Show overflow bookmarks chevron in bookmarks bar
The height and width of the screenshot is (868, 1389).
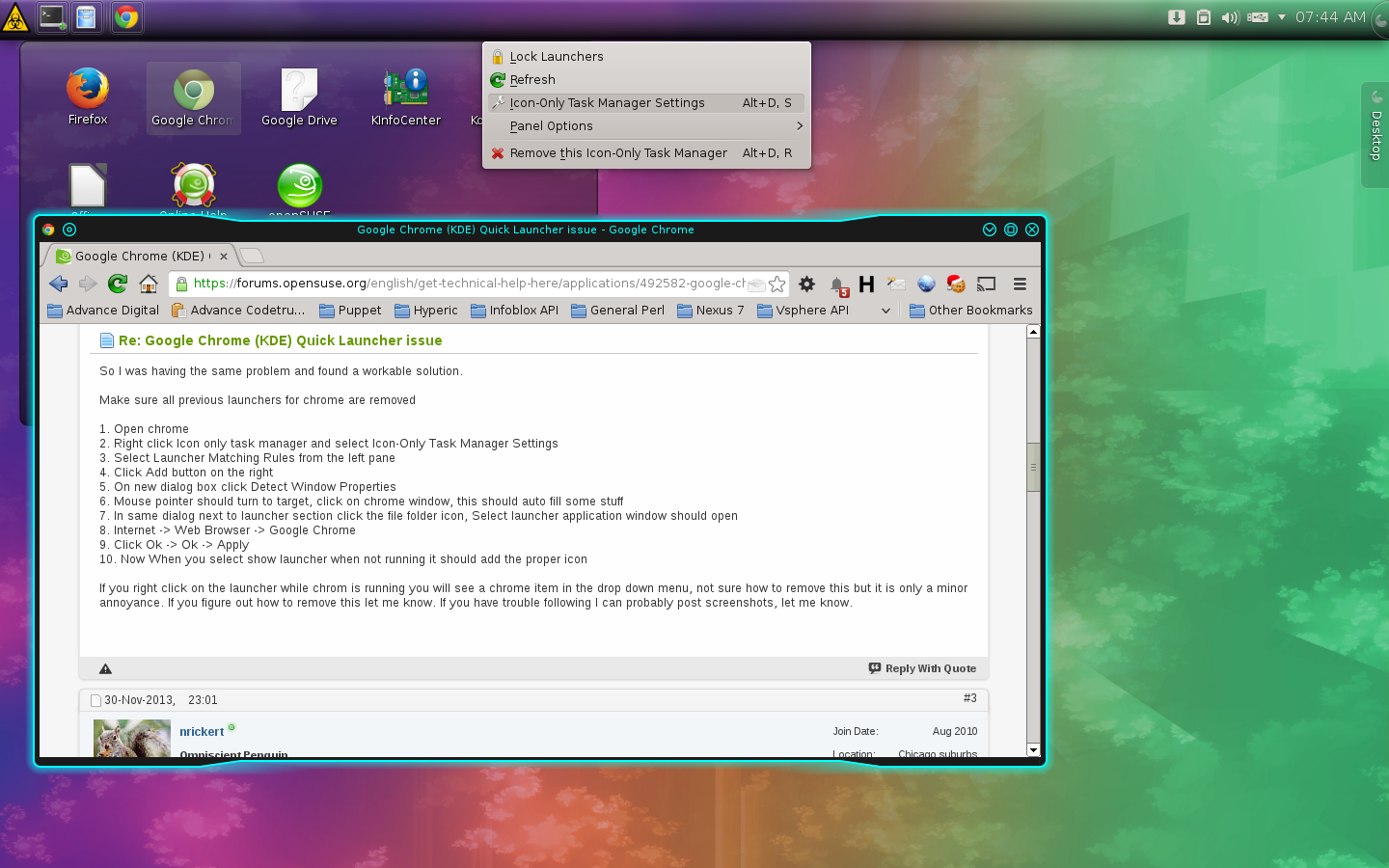click(885, 311)
